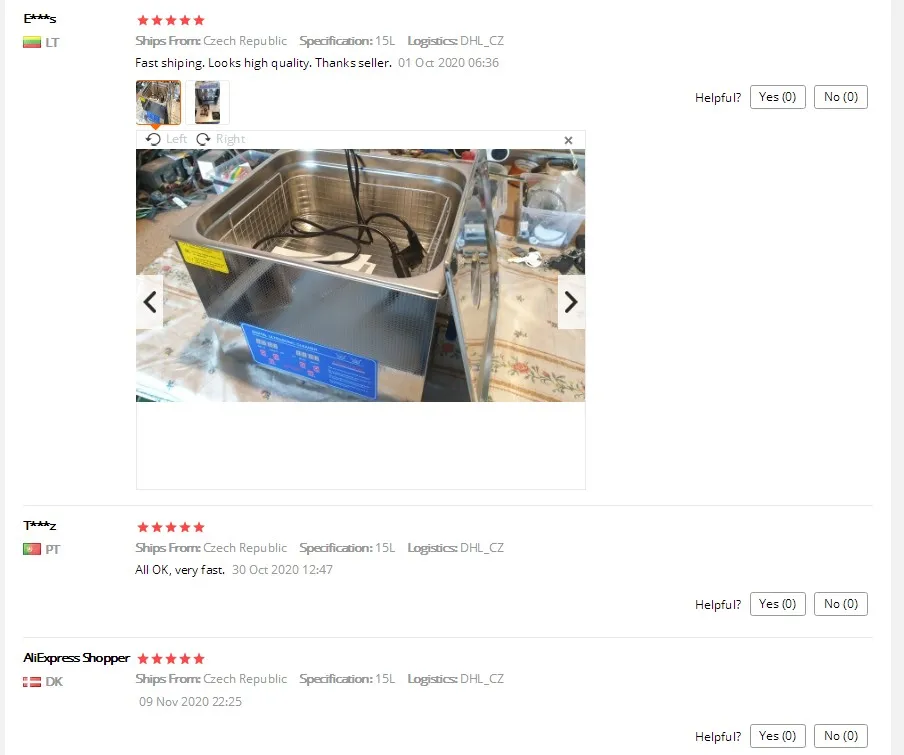Click the large ultrasonic cleaner photo

click(x=360, y=275)
